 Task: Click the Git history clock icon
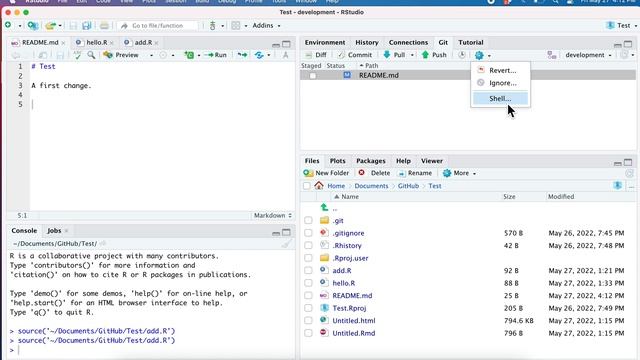(462, 55)
